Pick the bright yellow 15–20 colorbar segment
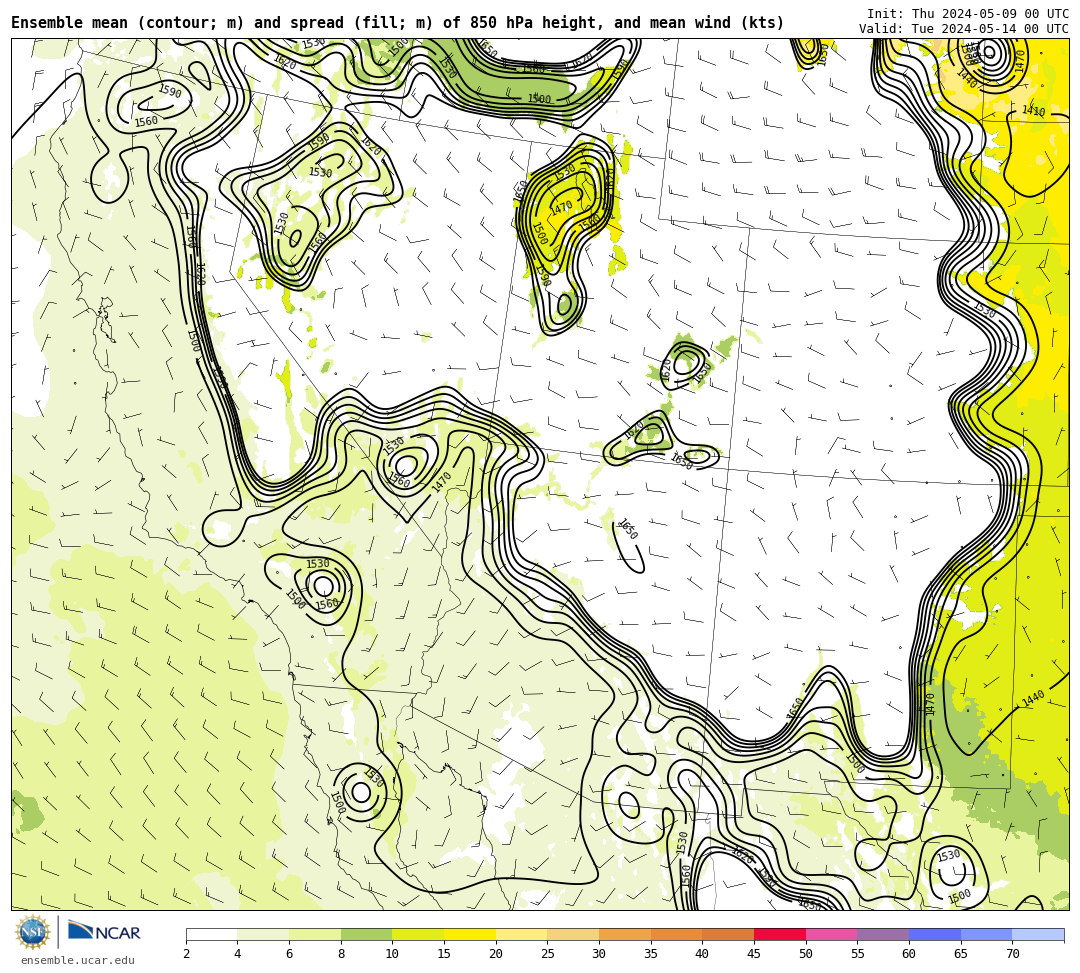Screen dimensions: 1080x973 [x=470, y=935]
